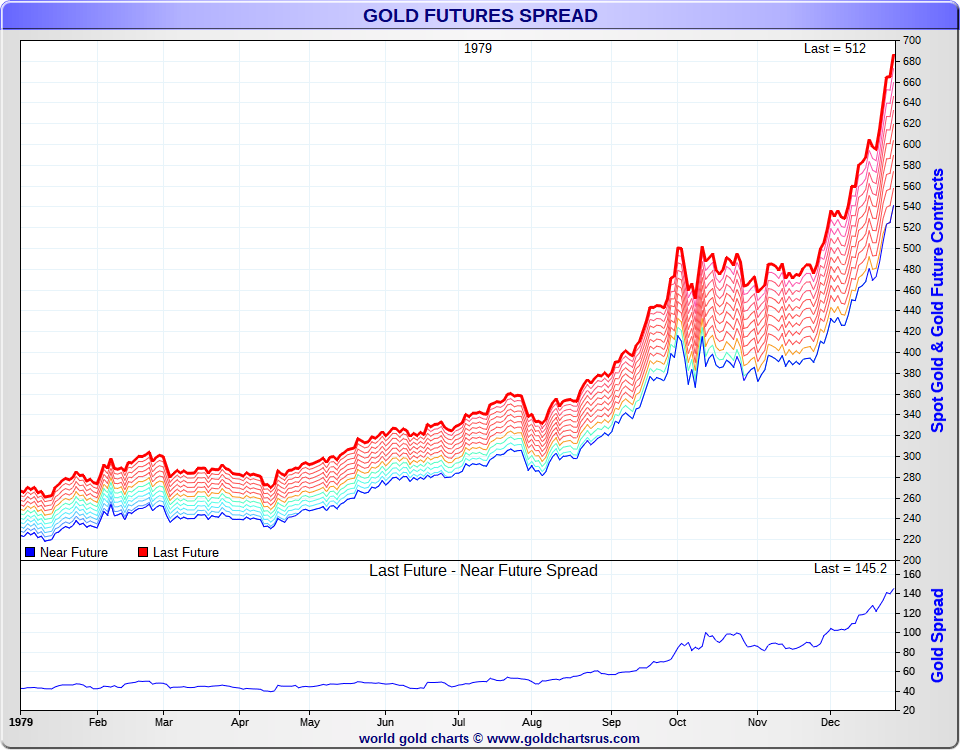Image resolution: width=960 pixels, height=750 pixels.
Task: Select the Dec label on the time axis
Action: point(830,721)
